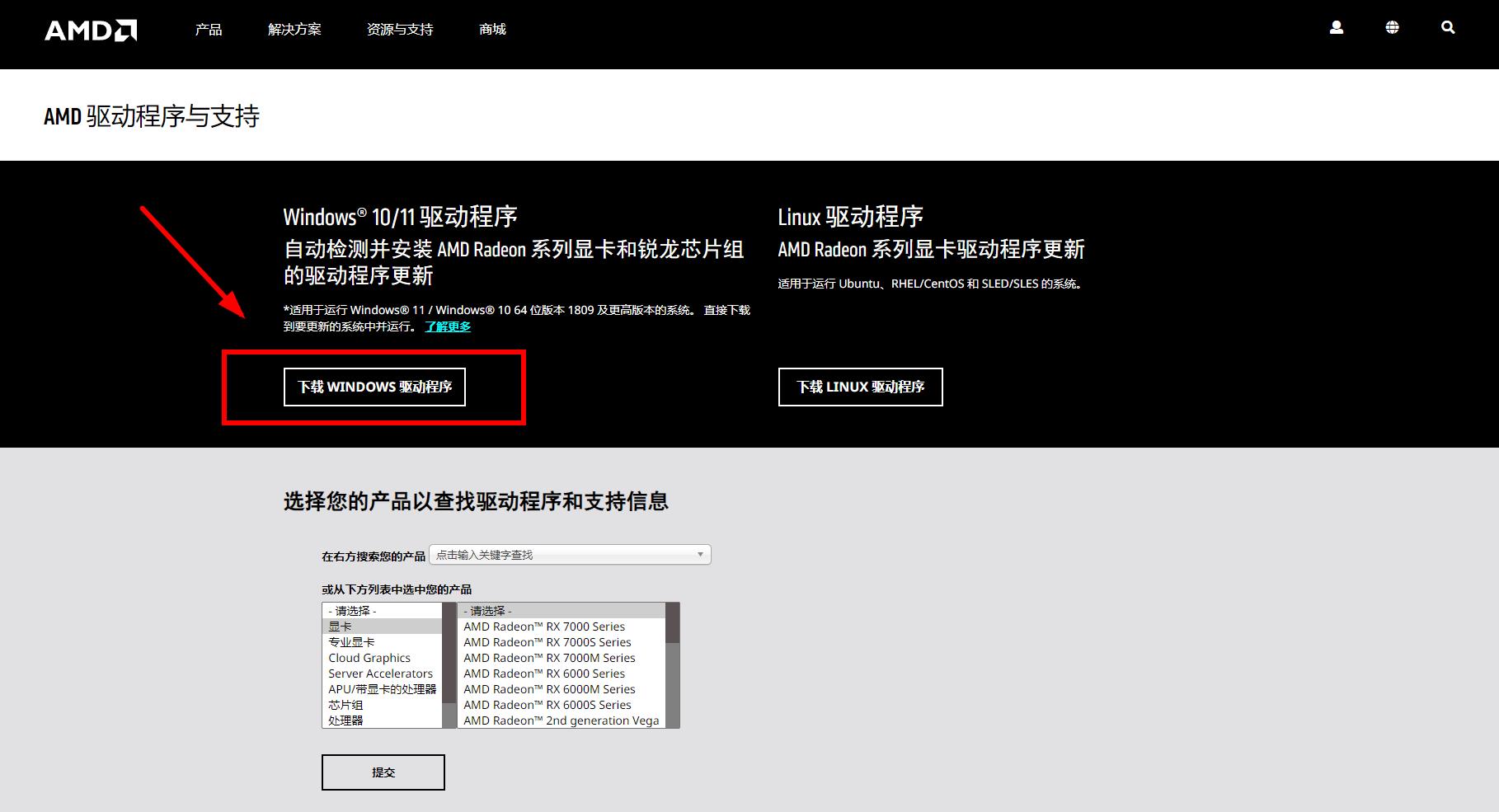The height and width of the screenshot is (812, 1499).
Task: Open the globe language selector icon
Action: tap(1392, 28)
